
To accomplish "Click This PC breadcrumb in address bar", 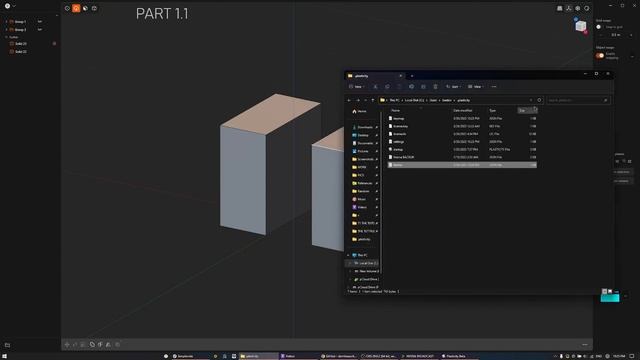I will (394, 100).
